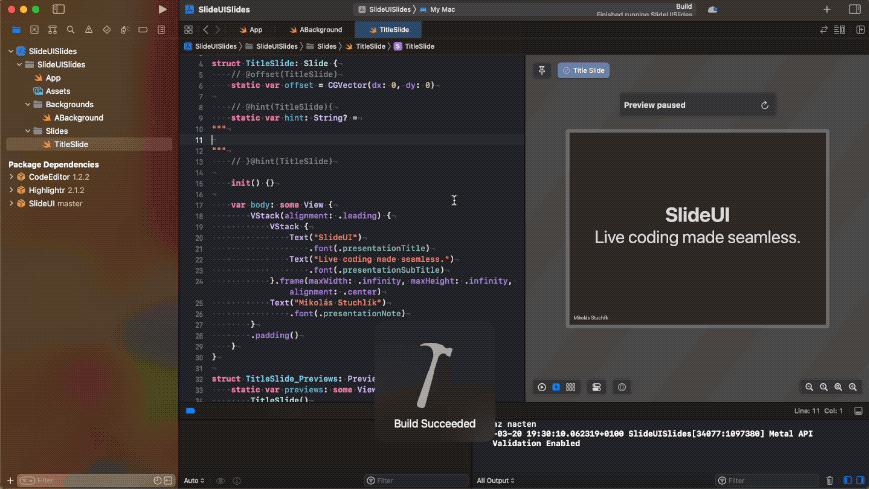Image resolution: width=869 pixels, height=489 pixels.
Task: Toggle the variables view pane
Action: click(848, 481)
